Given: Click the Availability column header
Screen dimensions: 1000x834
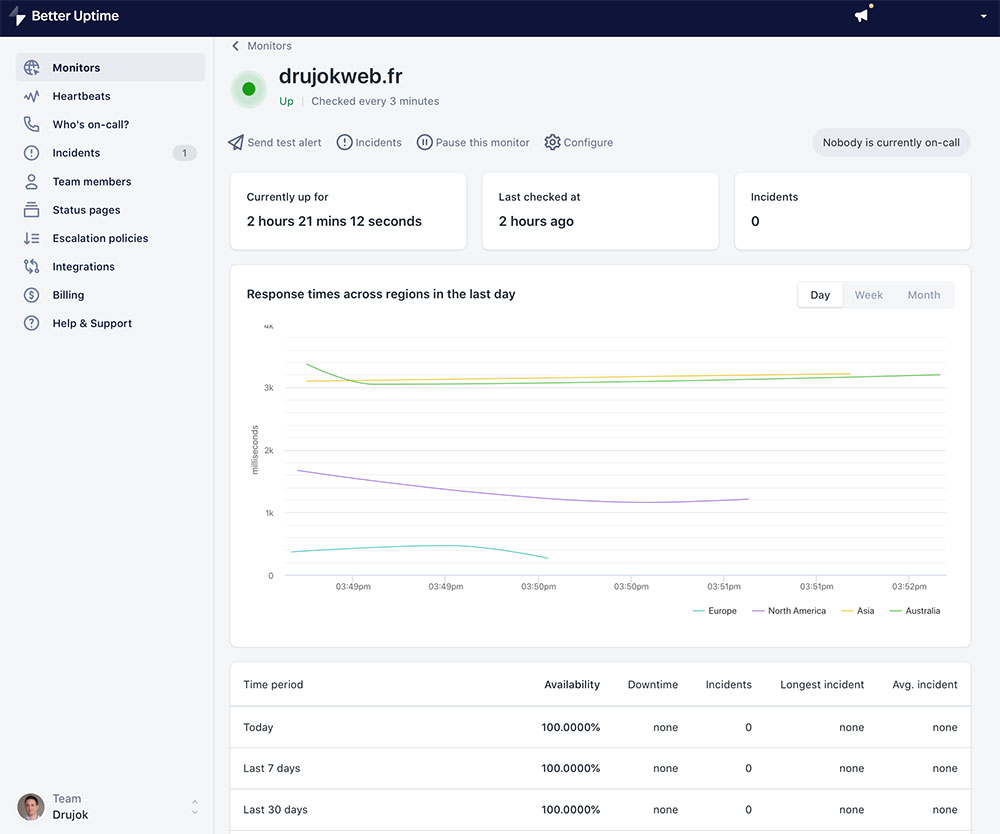Looking at the screenshot, I should point(572,685).
